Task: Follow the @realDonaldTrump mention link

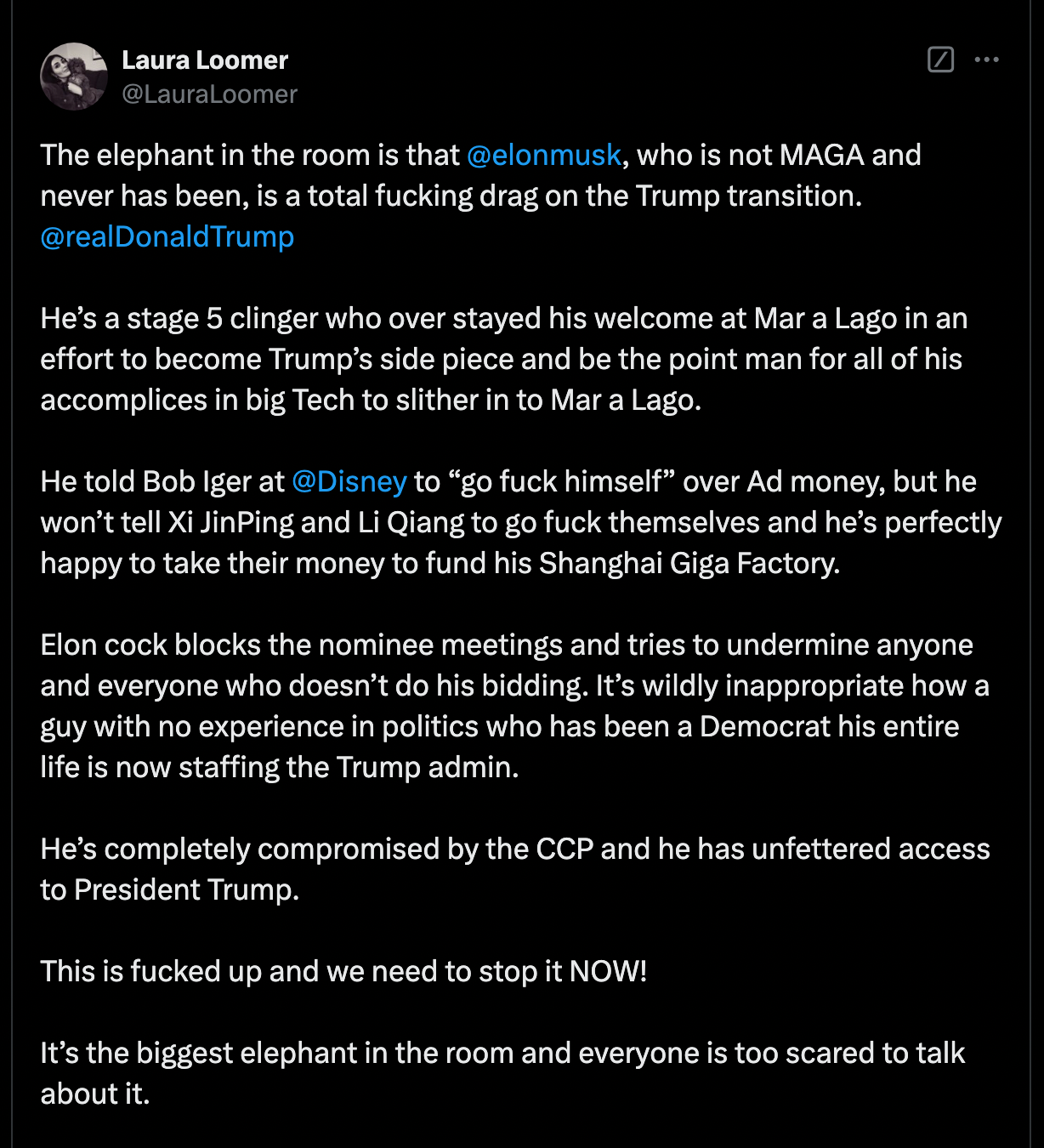Action: point(167,237)
